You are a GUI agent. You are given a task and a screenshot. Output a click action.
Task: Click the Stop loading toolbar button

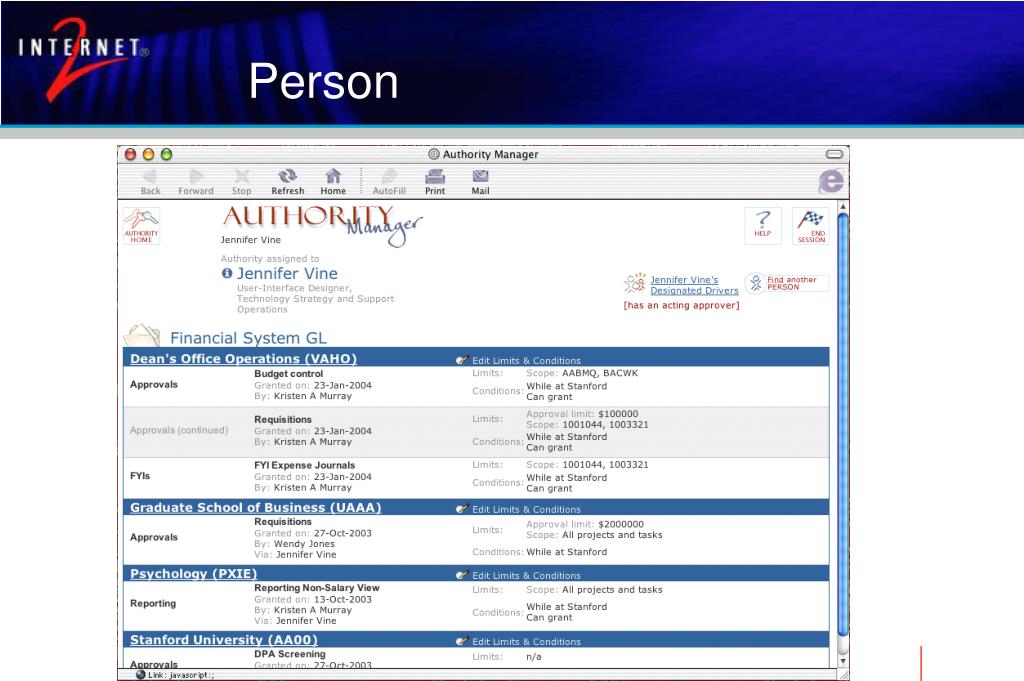pos(242,182)
